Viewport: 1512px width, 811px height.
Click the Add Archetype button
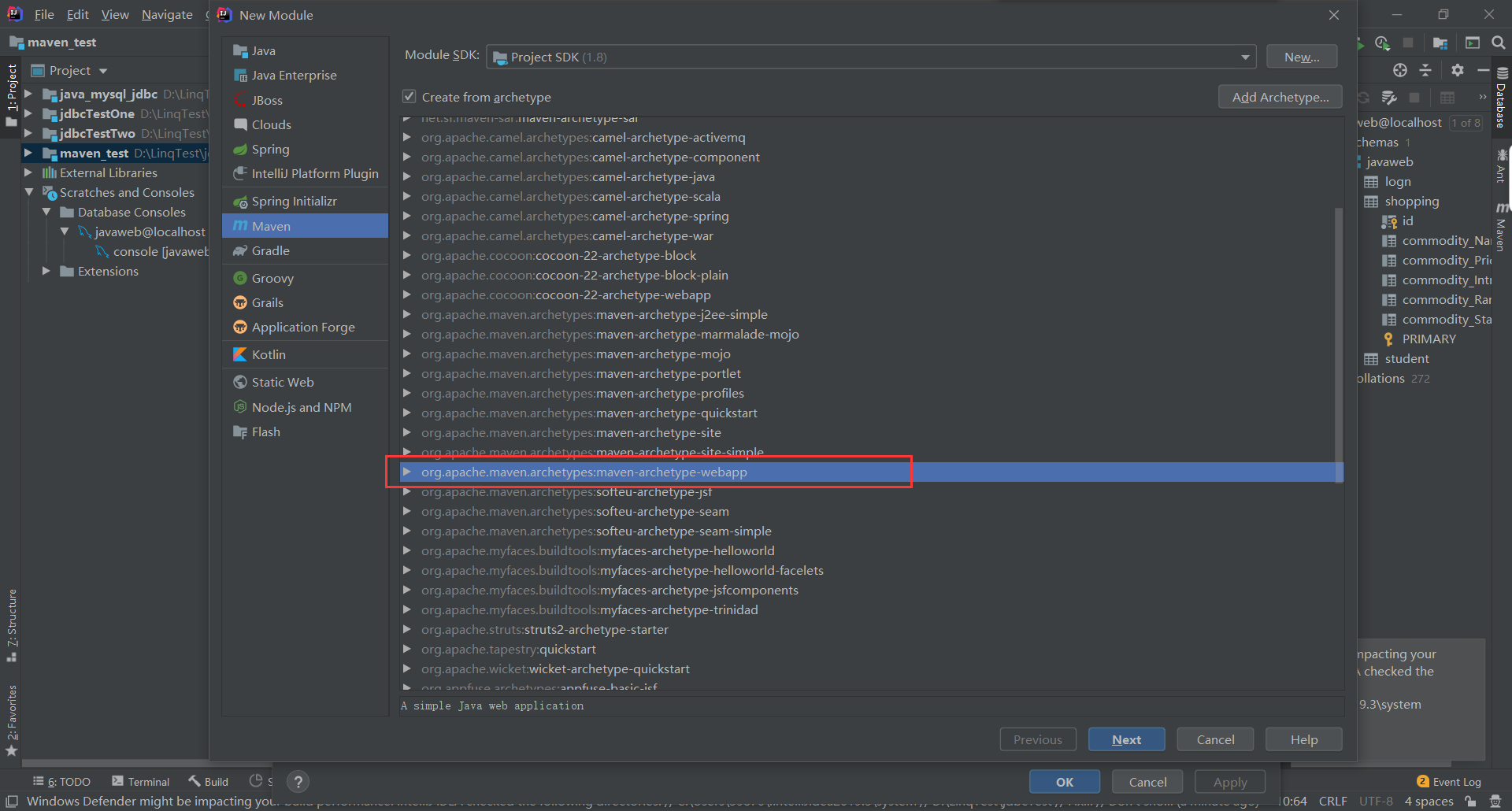click(x=1280, y=97)
